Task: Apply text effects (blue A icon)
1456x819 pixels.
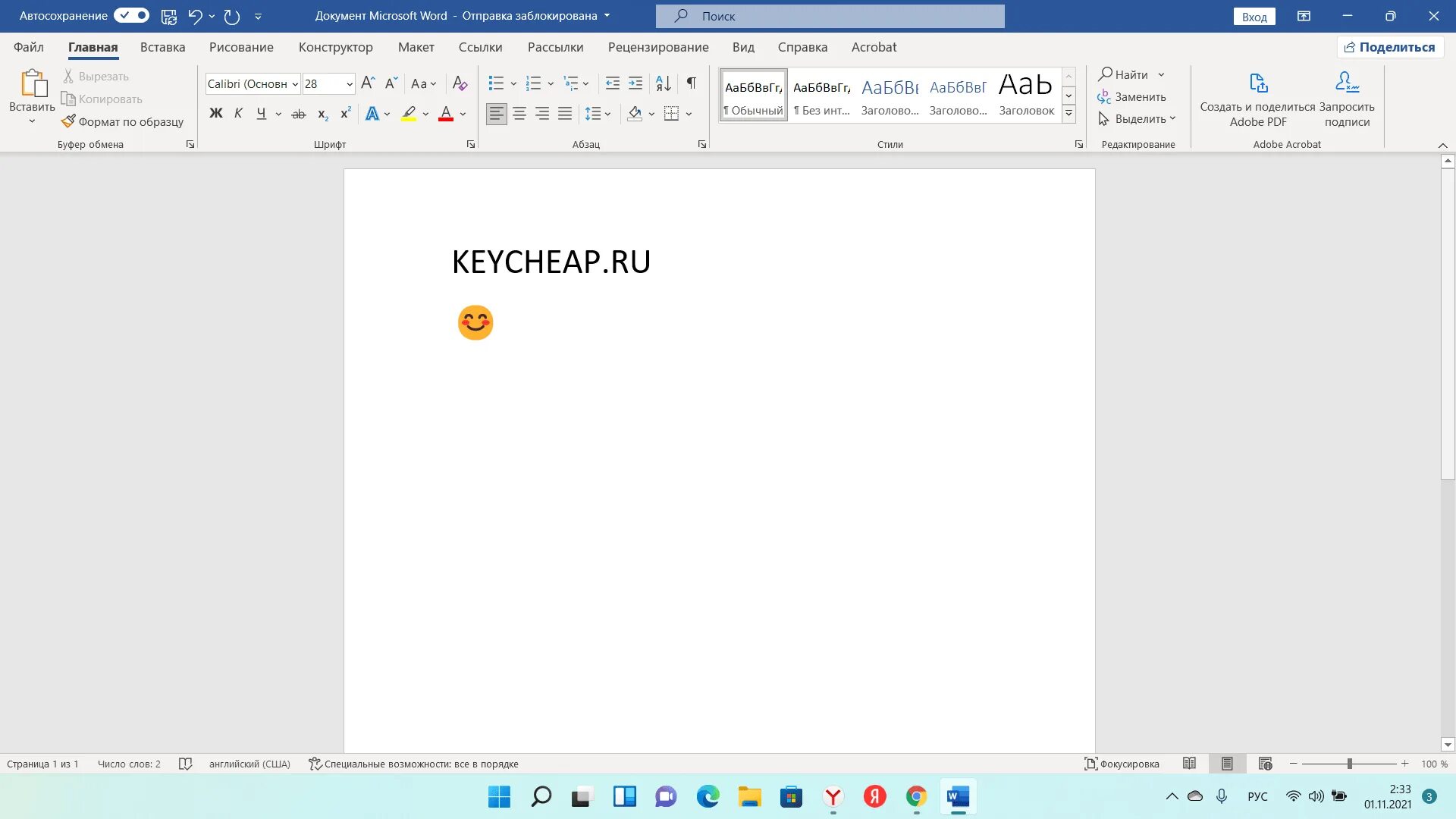Action: pyautogui.click(x=372, y=114)
